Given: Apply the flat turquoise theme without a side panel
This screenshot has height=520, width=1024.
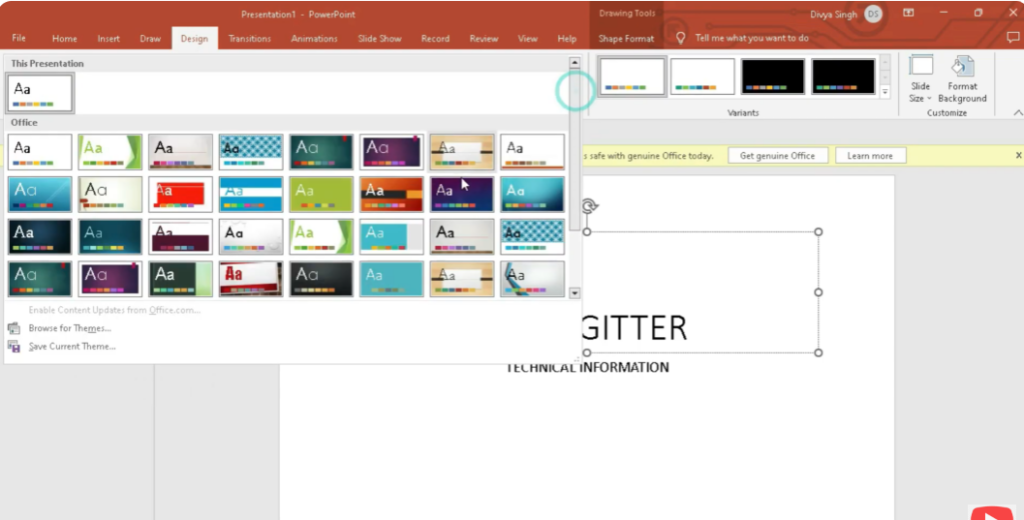Looking at the screenshot, I should point(391,279).
